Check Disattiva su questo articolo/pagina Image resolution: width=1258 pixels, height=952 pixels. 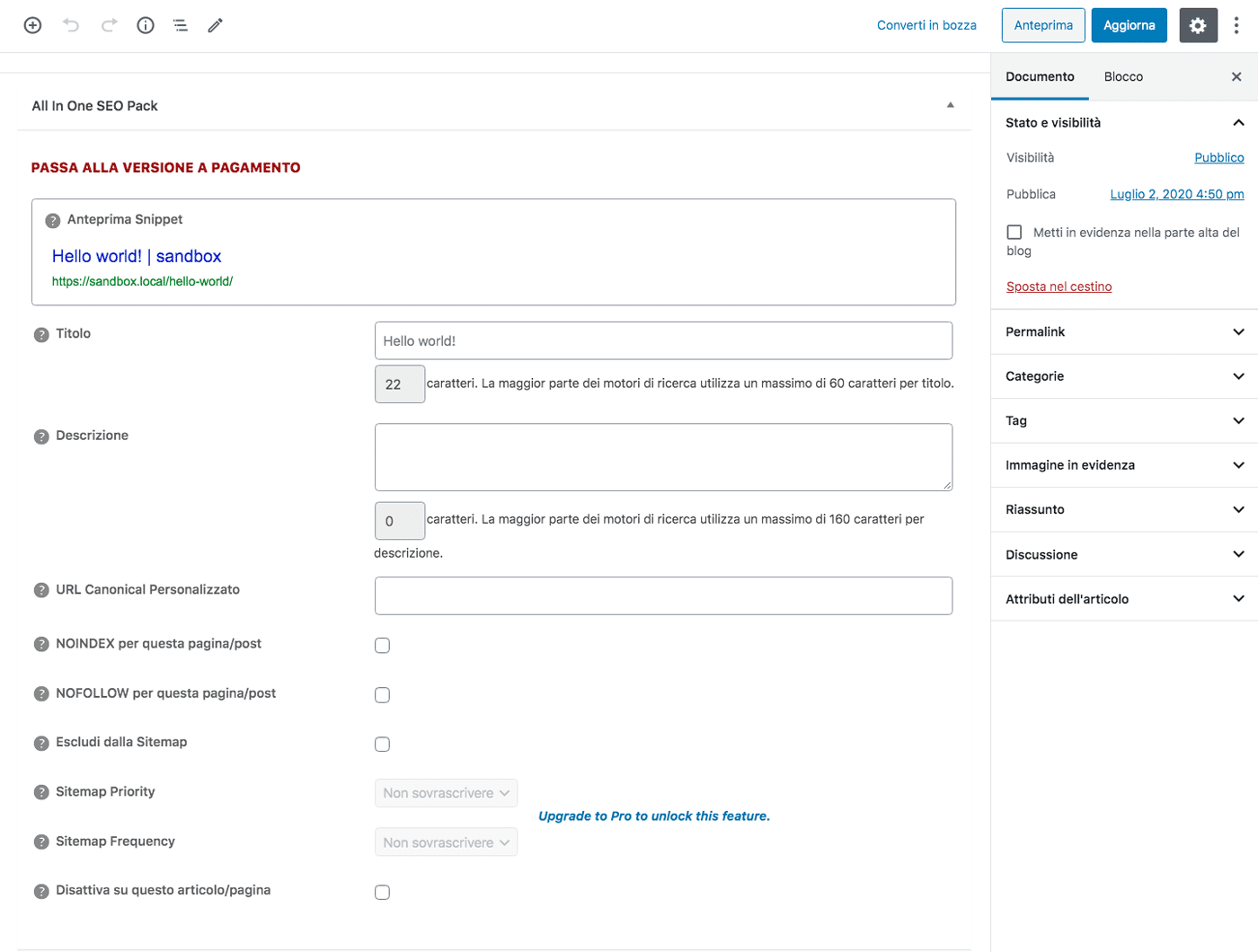tap(383, 892)
